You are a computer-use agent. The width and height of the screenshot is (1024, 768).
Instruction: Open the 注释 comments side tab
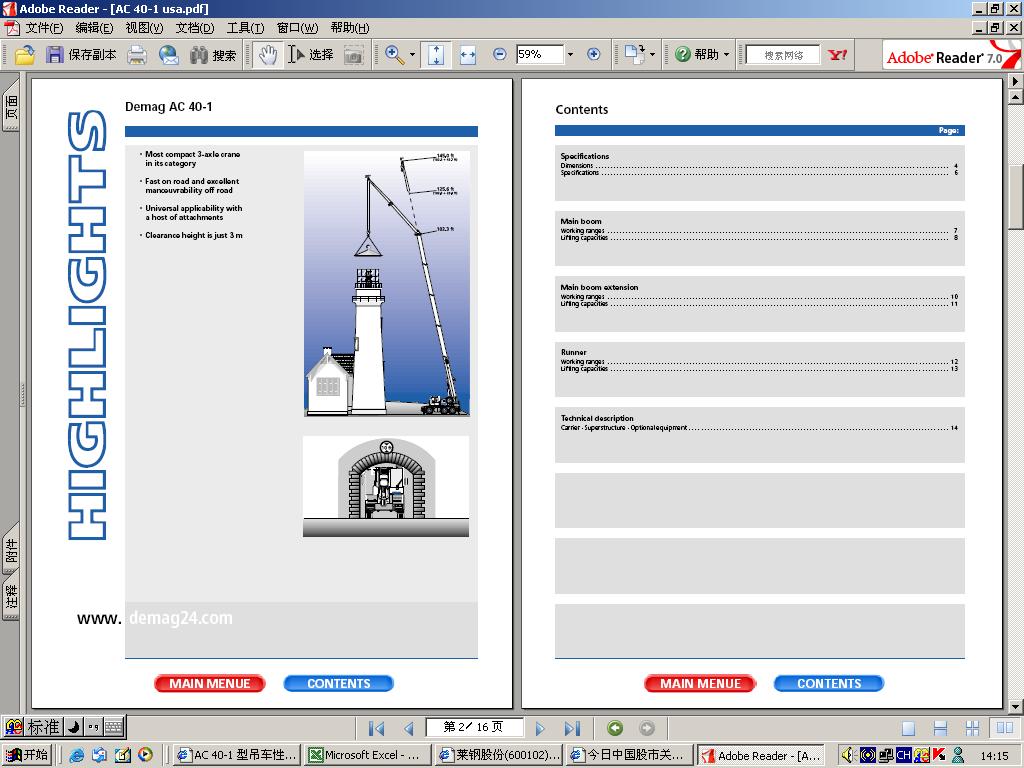[x=11, y=596]
